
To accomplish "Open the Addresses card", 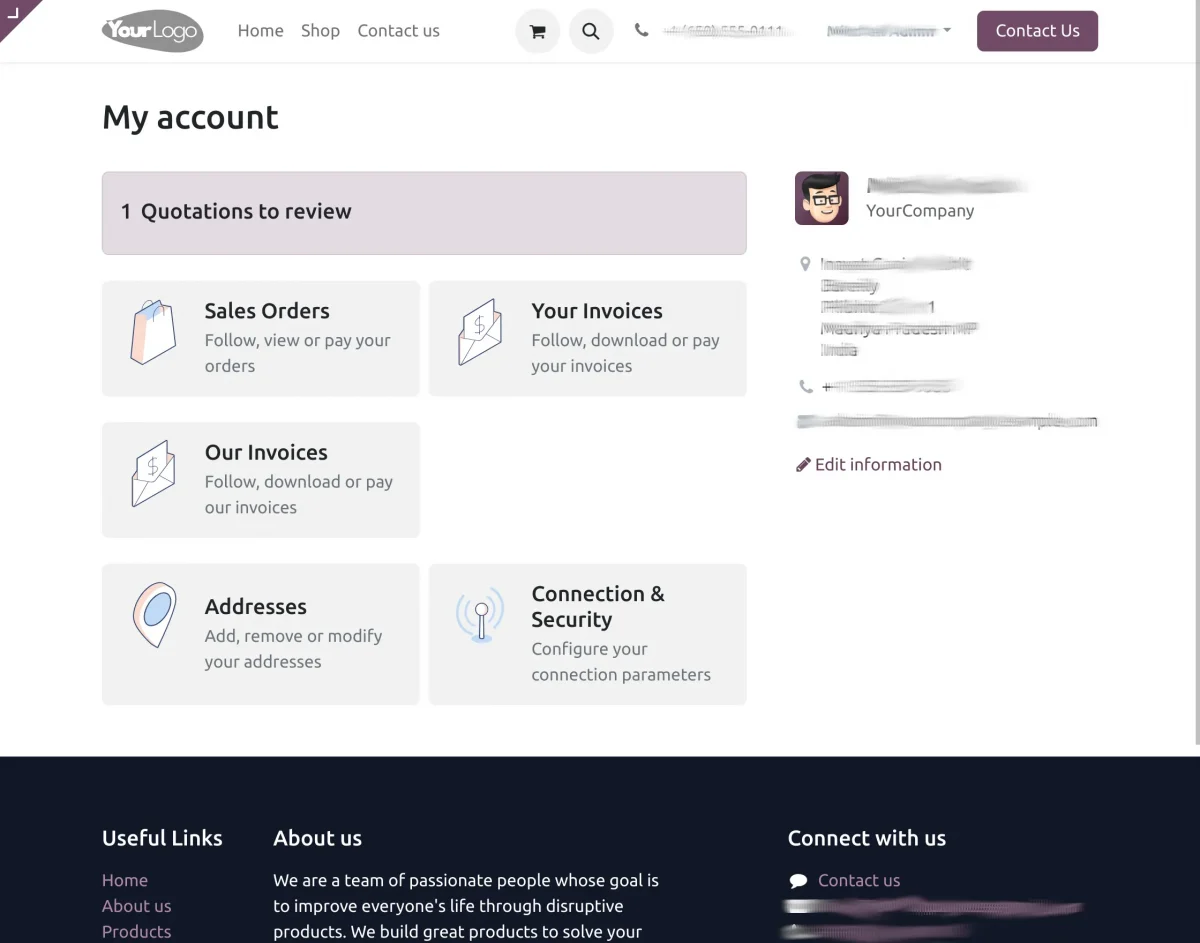I will (261, 634).
